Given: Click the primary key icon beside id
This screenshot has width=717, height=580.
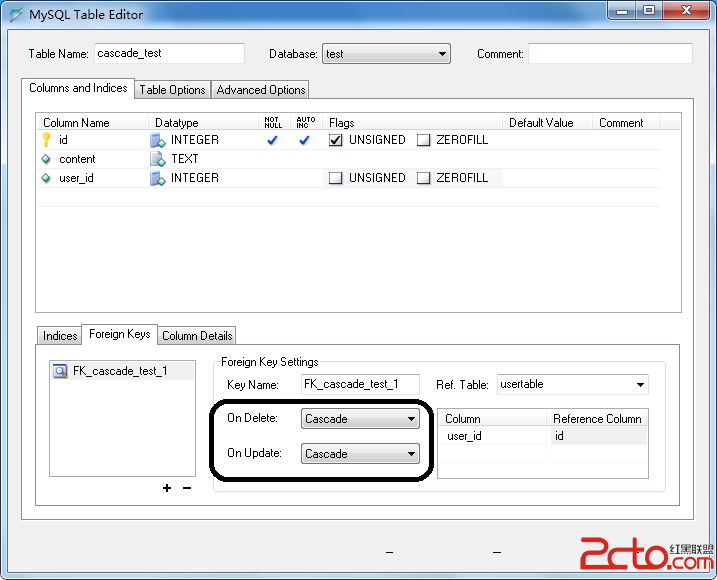Looking at the screenshot, I should (x=46, y=140).
